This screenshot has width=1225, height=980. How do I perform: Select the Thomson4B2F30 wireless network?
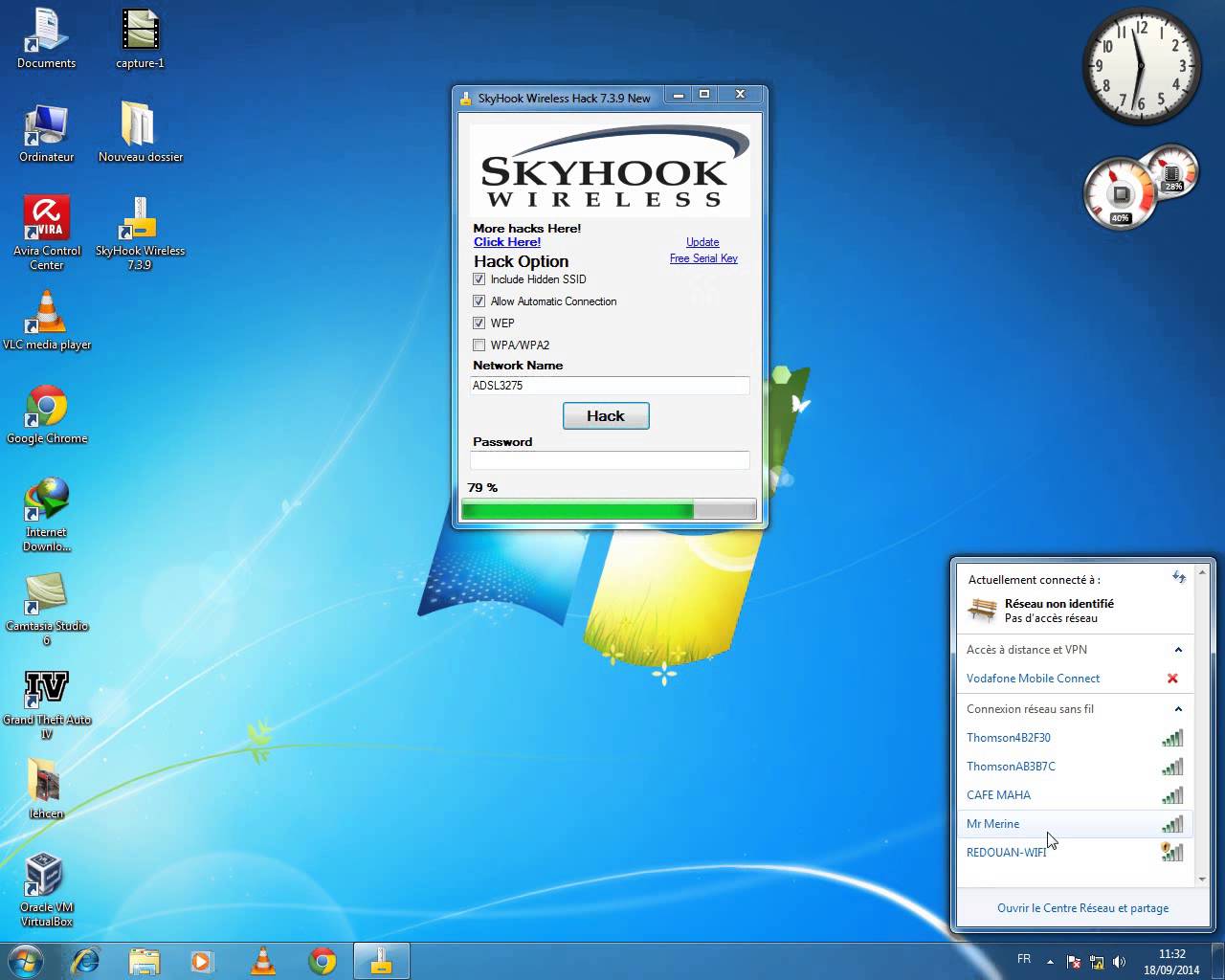click(1076, 738)
